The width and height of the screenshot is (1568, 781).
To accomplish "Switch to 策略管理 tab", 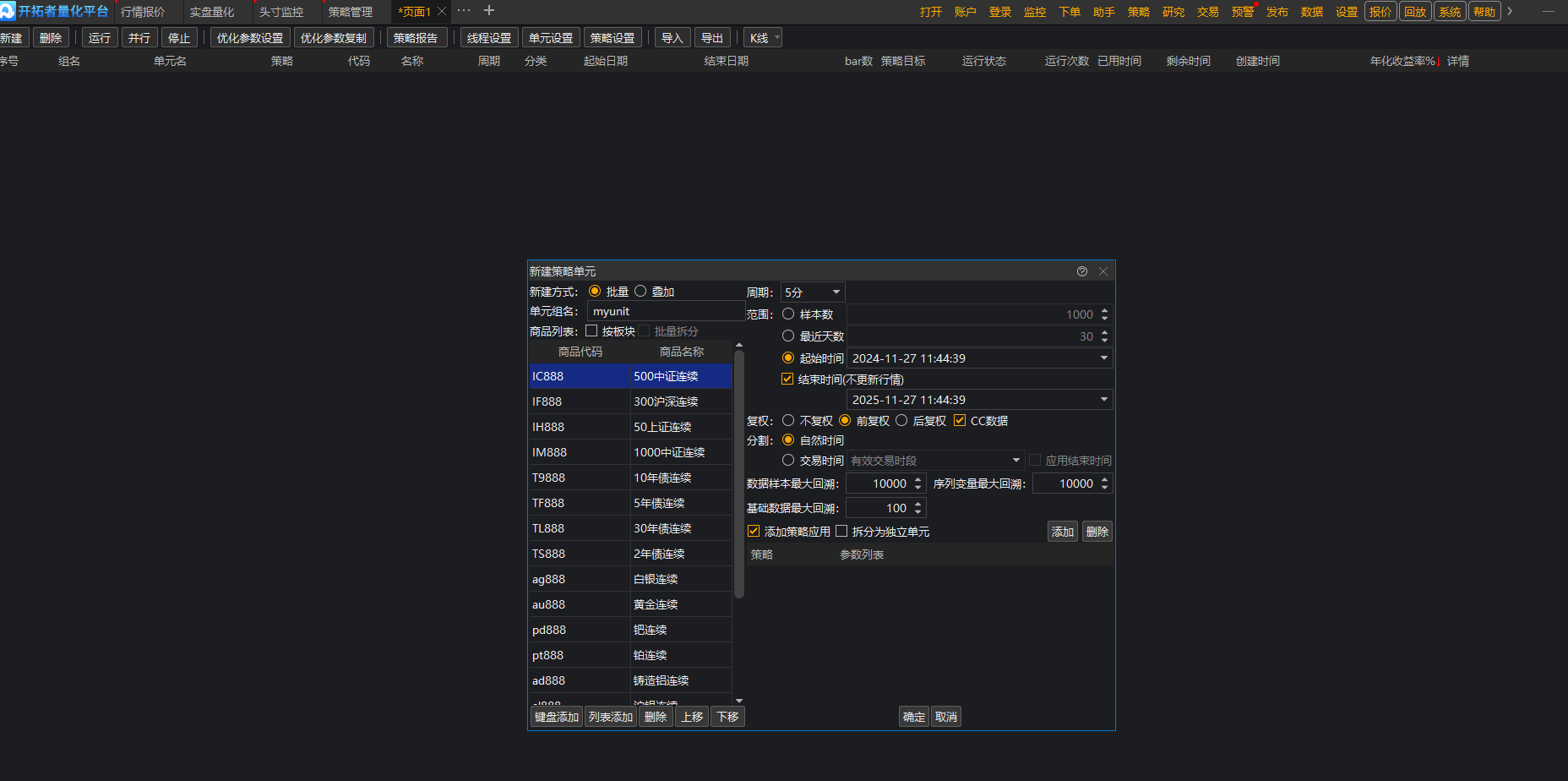I will point(350,12).
